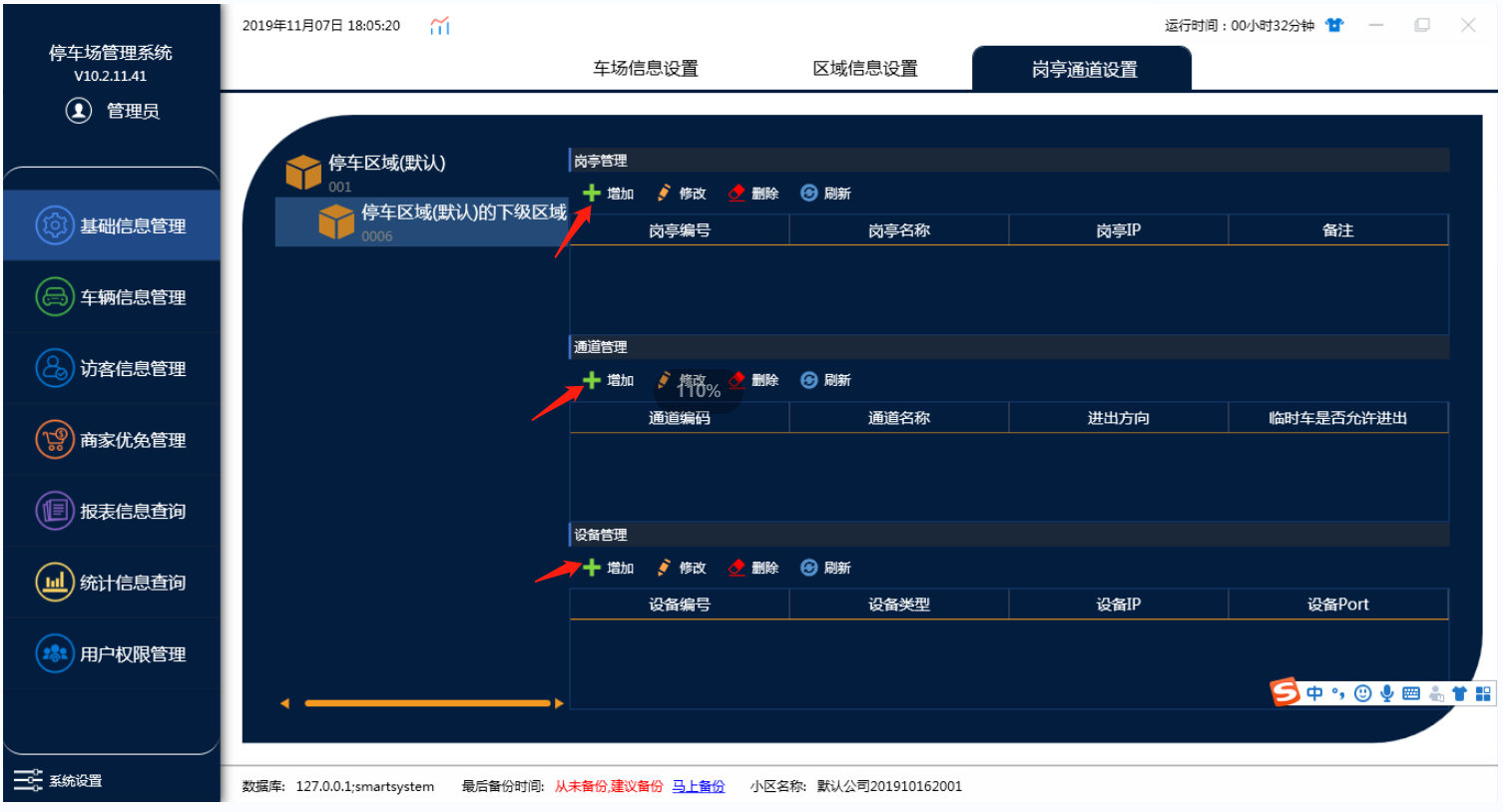Click the 进出方向 column header
This screenshot has width=1503, height=812.
(x=1119, y=418)
